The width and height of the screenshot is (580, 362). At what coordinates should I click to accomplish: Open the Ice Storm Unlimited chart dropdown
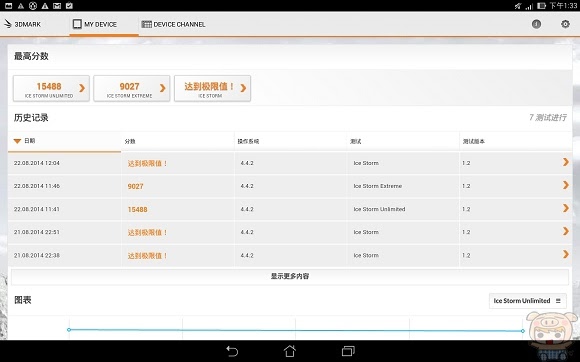(527, 301)
